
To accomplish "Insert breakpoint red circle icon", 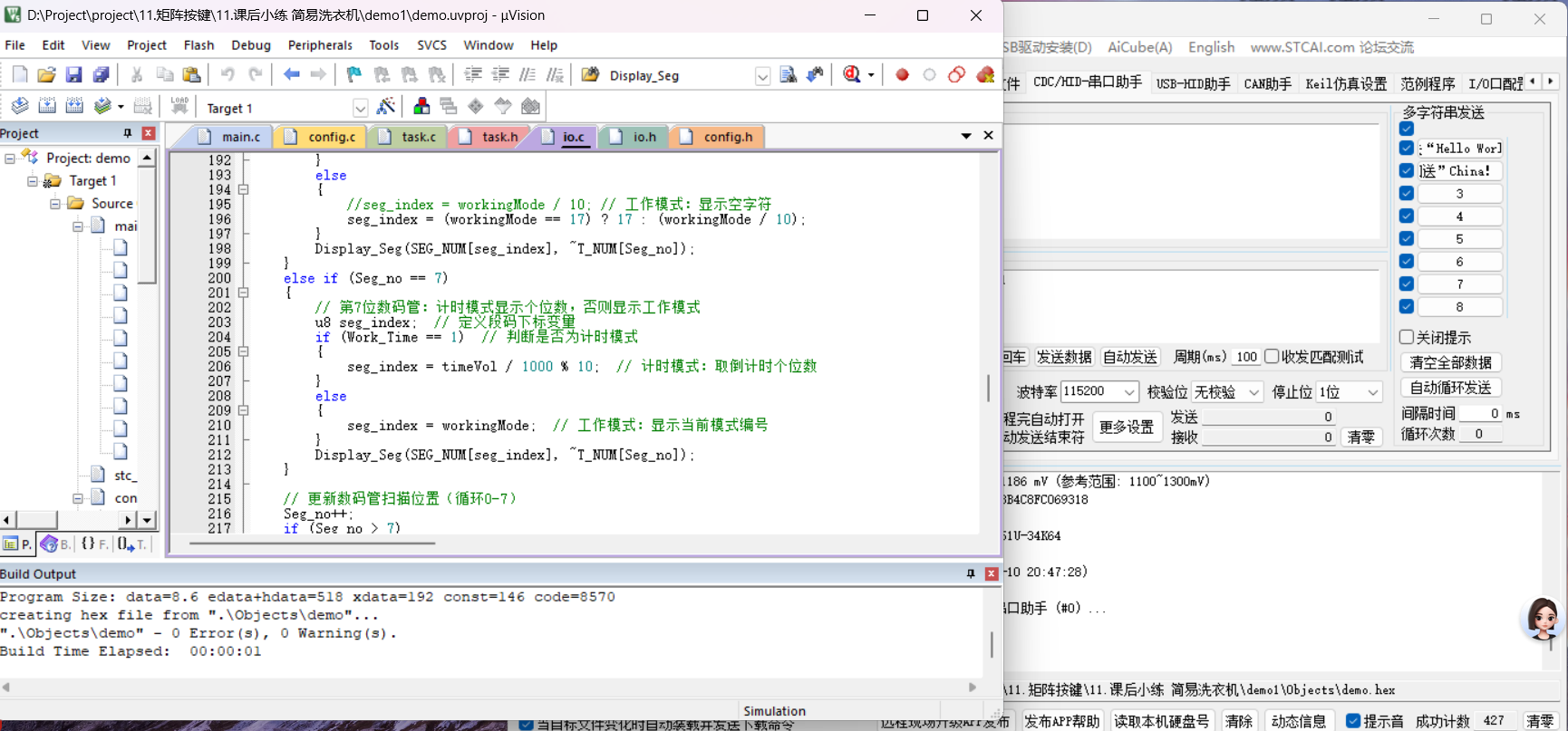I will click(902, 75).
